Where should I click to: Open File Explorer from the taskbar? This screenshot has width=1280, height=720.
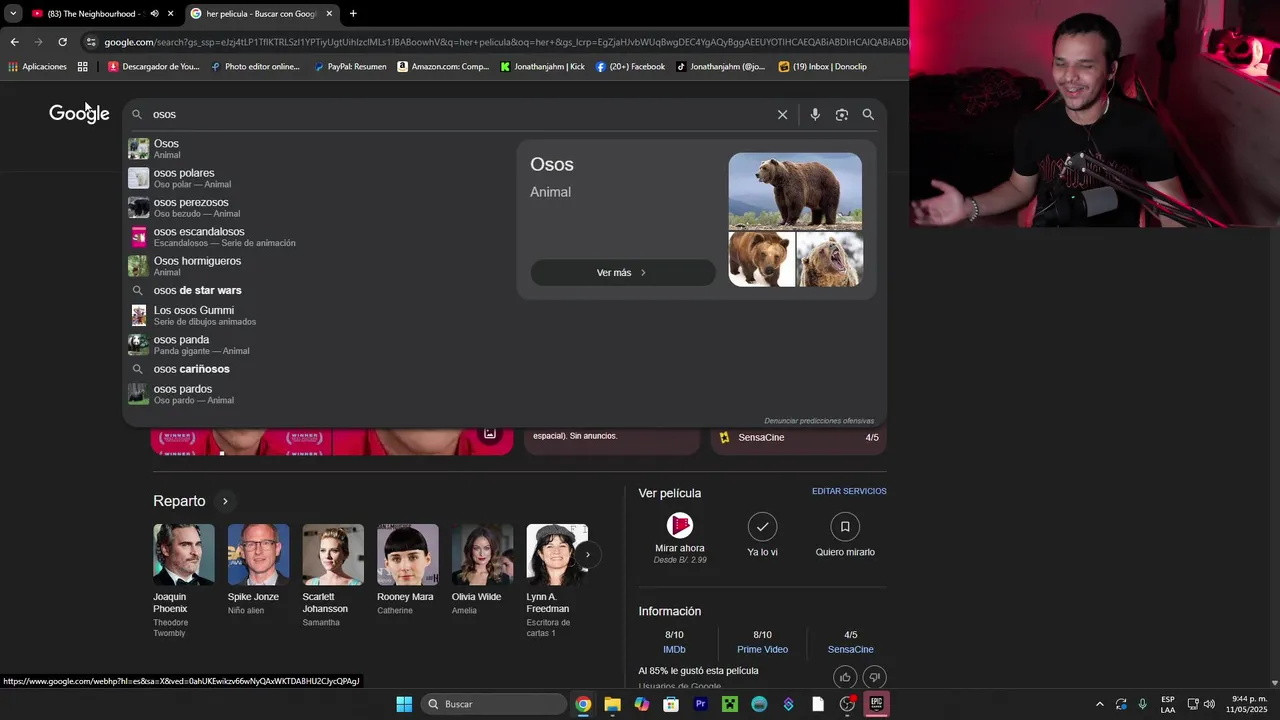(x=612, y=704)
